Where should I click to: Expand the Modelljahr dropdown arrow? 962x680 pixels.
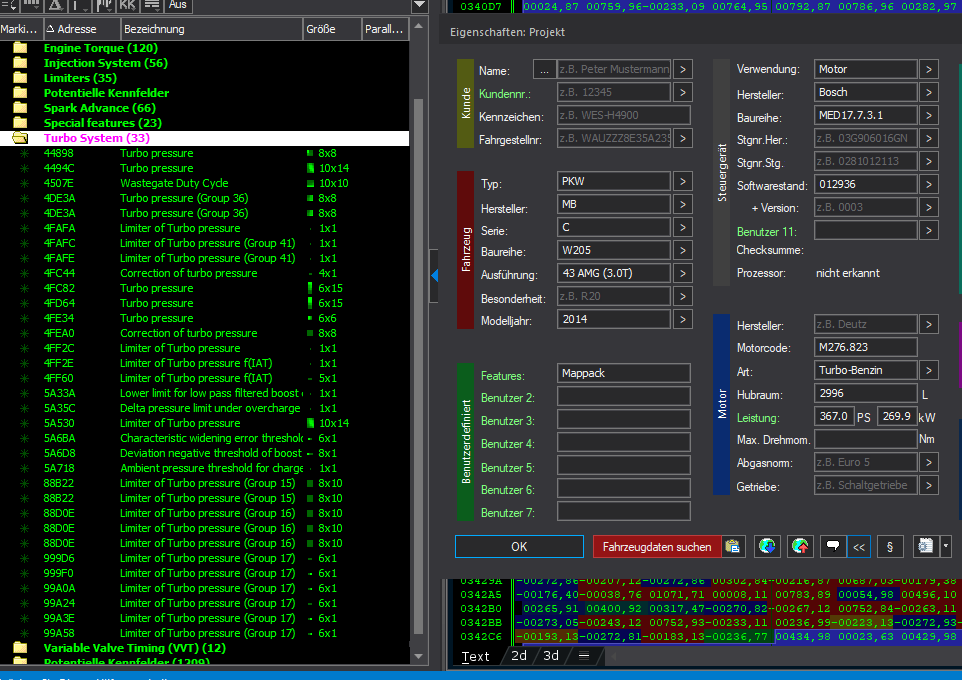681,320
